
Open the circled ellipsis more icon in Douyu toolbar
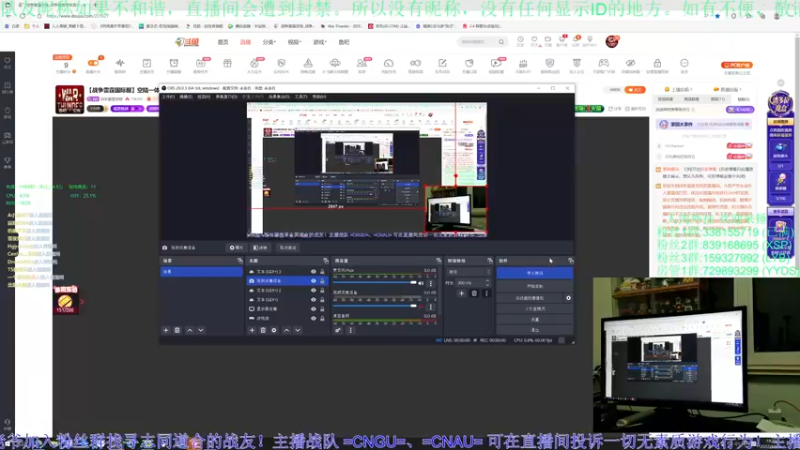[x=684, y=63]
